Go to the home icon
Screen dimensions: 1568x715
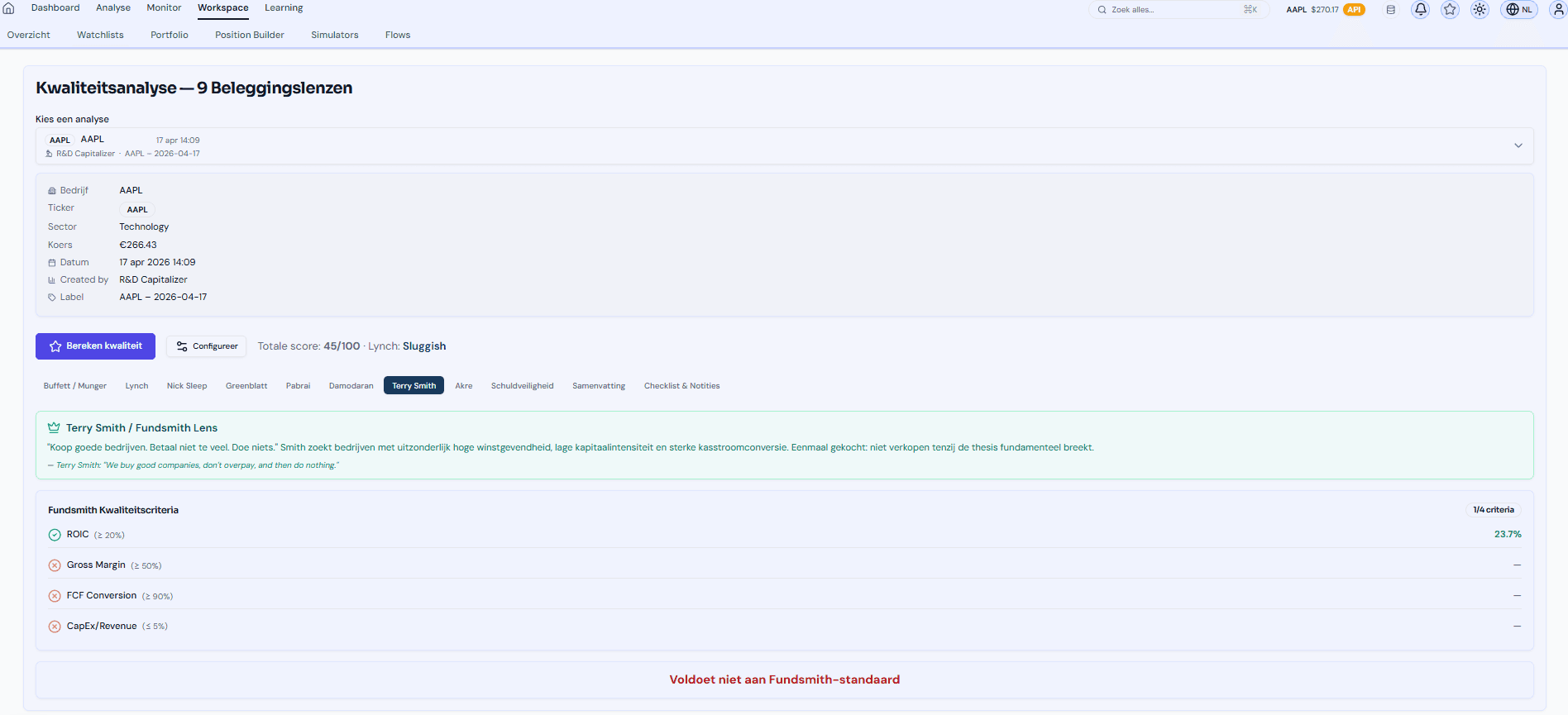(9, 8)
